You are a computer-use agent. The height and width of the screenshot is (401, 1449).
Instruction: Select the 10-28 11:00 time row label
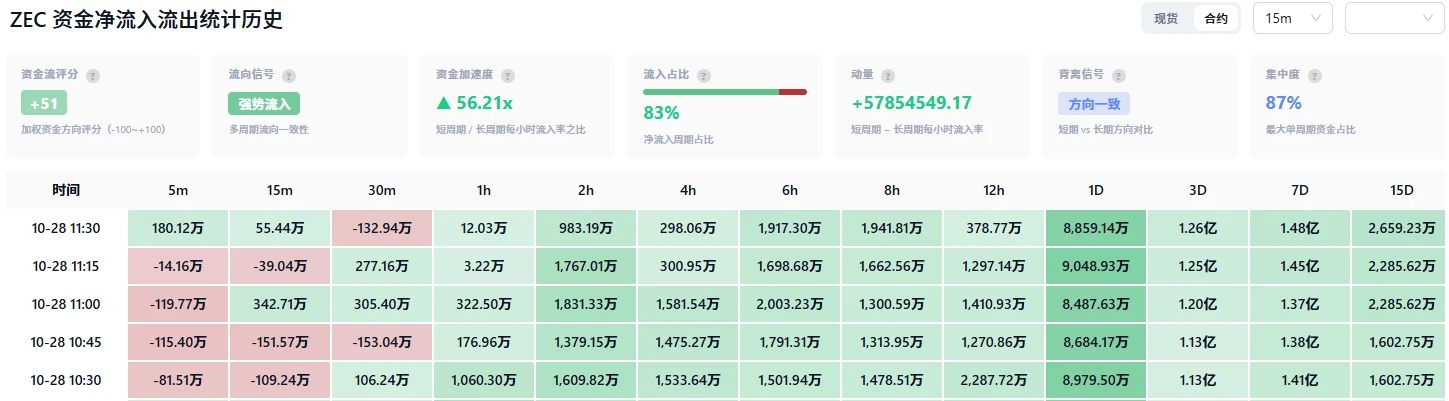66,304
